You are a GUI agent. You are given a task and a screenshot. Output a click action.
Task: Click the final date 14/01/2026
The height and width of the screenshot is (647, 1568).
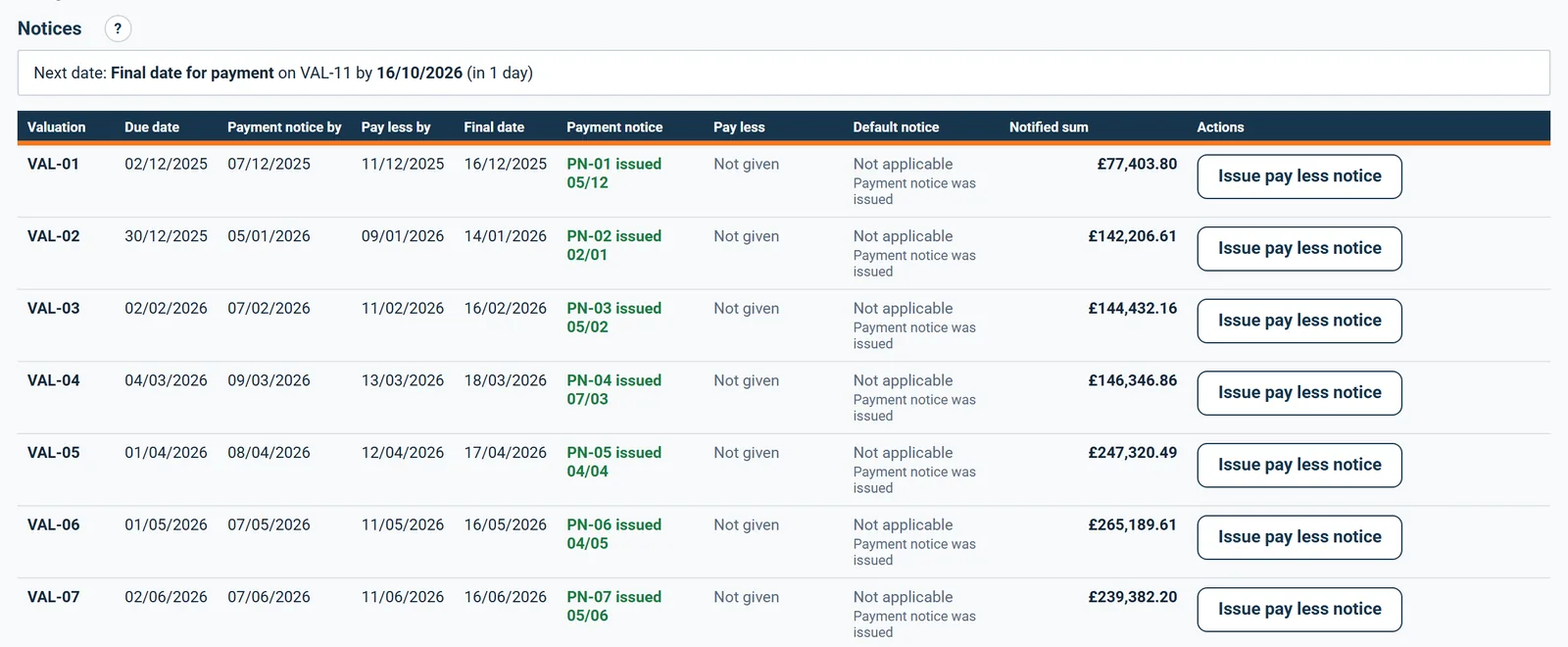[506, 236]
